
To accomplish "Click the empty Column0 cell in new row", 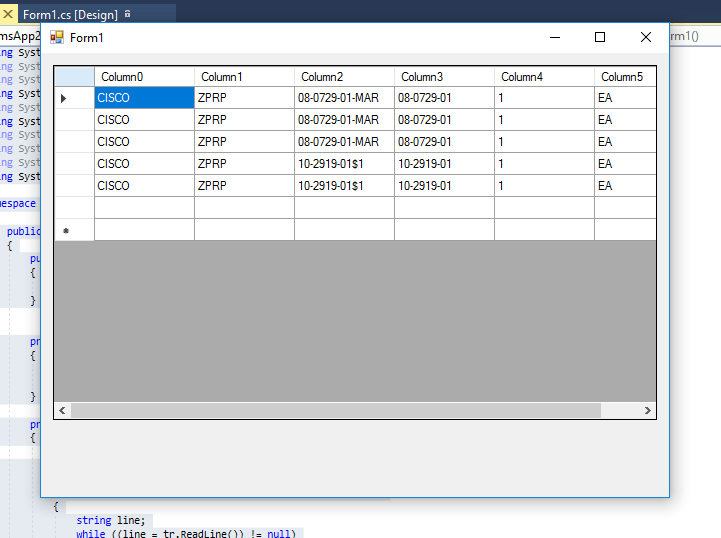I will click(144, 230).
